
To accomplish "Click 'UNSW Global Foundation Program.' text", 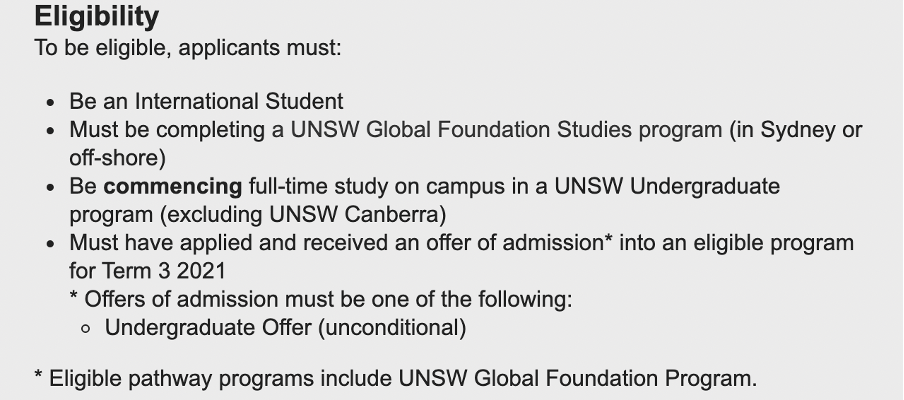I will point(578,379).
